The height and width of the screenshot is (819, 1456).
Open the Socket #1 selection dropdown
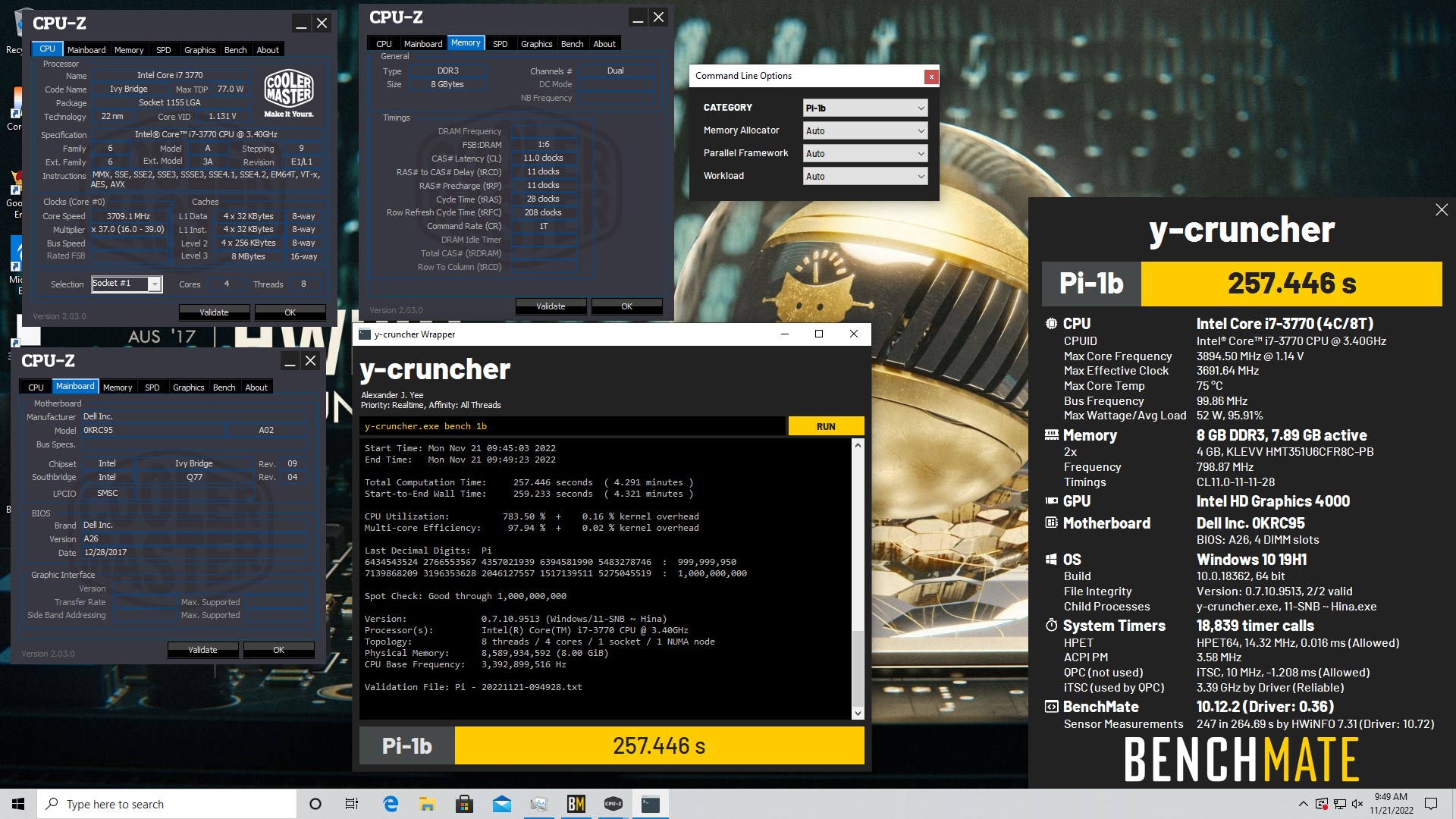coord(127,284)
